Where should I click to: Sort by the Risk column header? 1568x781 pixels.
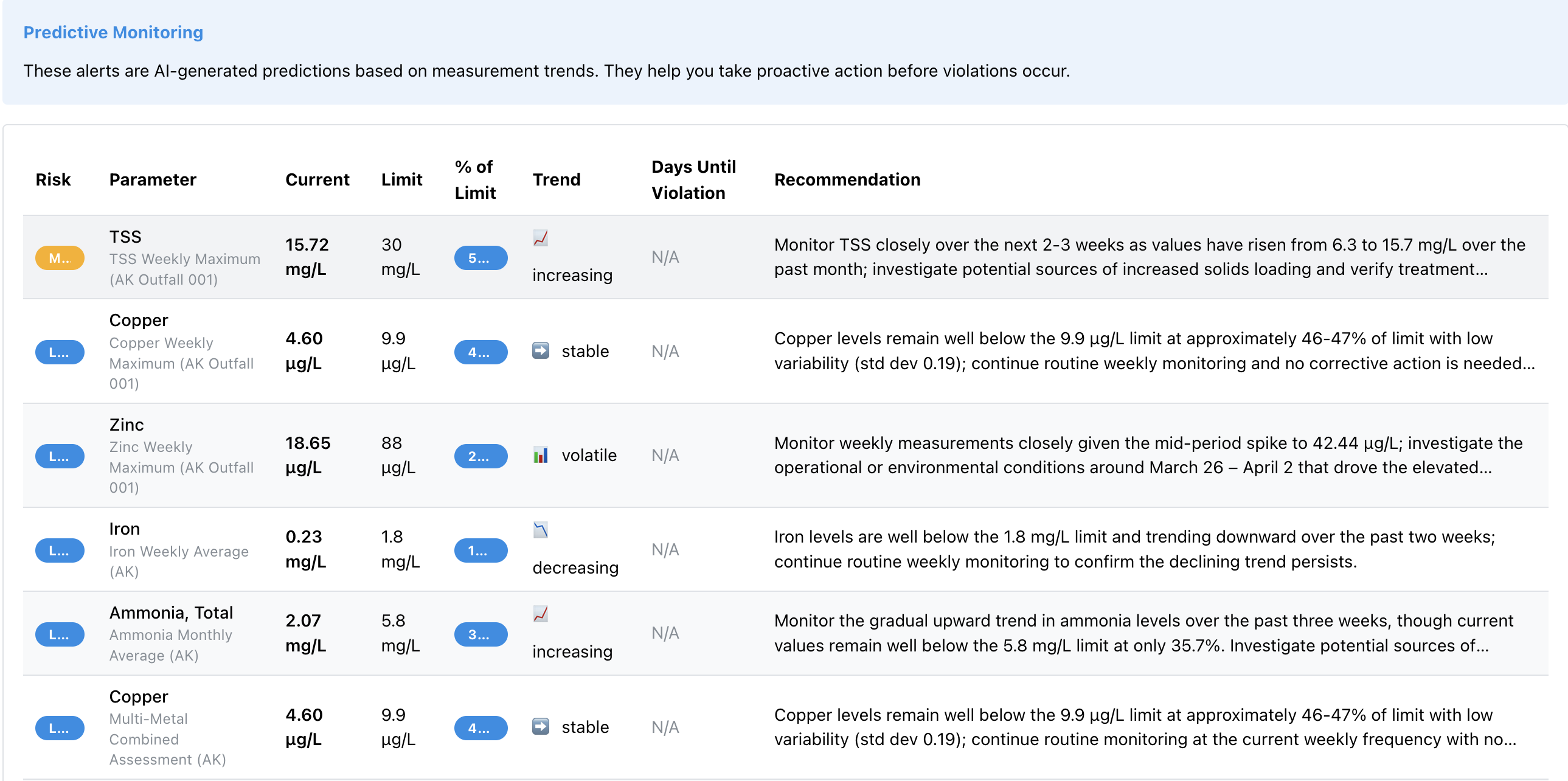click(53, 179)
